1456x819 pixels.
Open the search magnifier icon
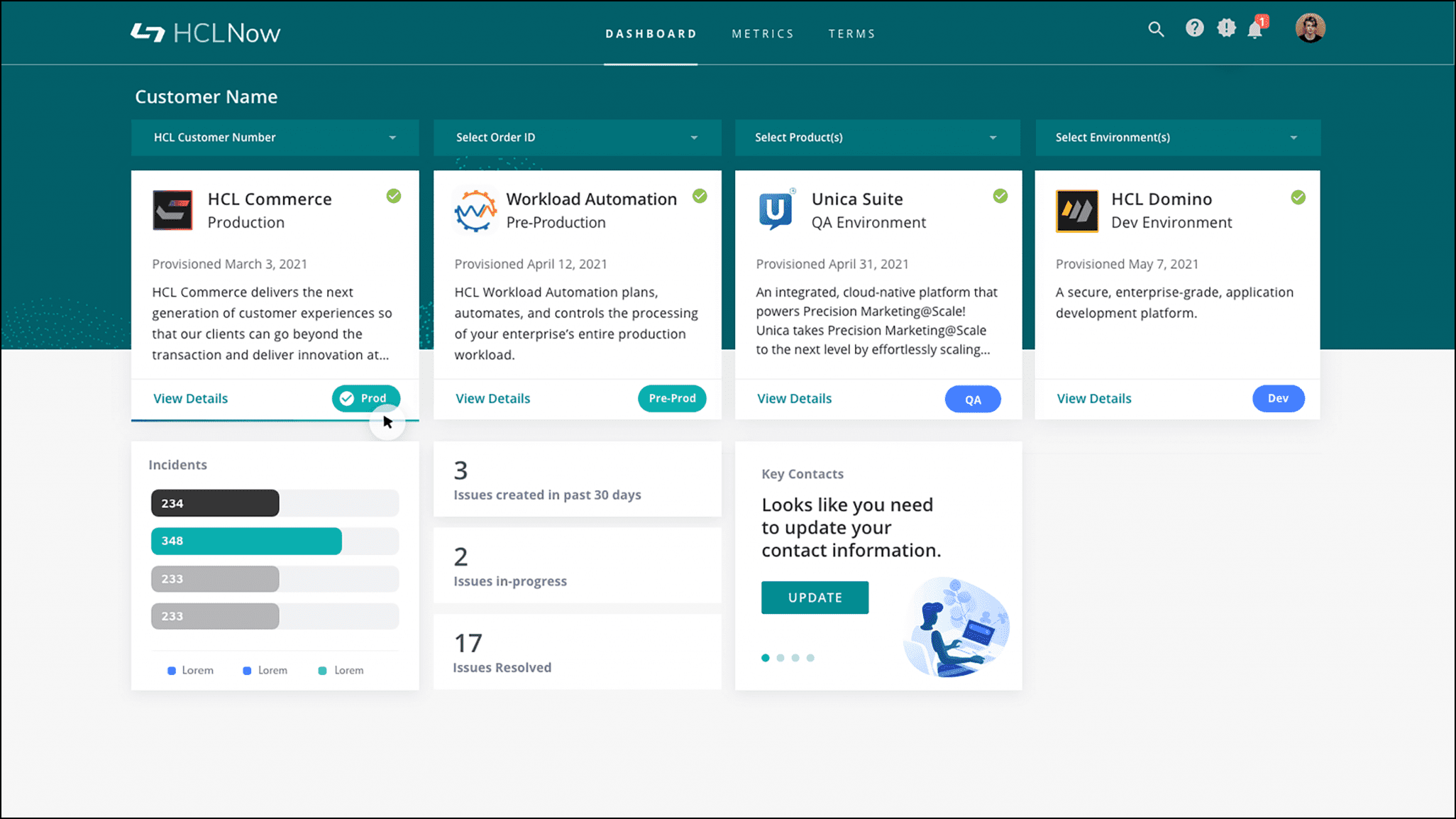[x=1156, y=29]
